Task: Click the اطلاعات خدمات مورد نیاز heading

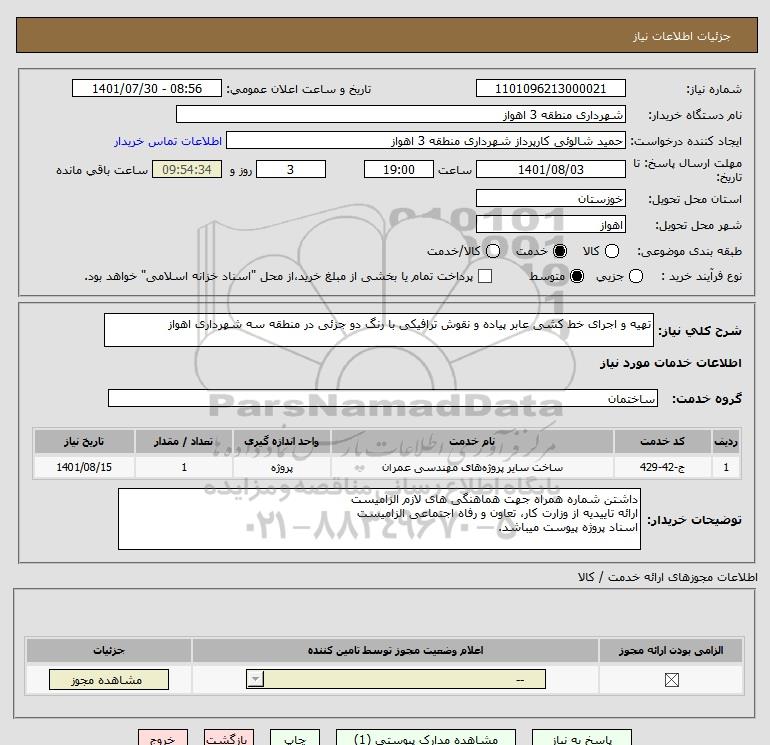Action: 670,363
